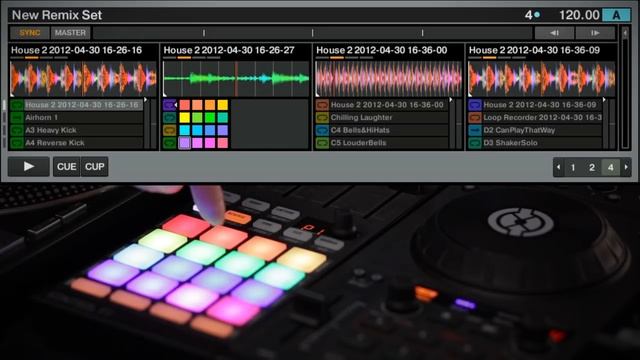Click the beat jump forward button
640x360 pixels.
coord(595,33)
